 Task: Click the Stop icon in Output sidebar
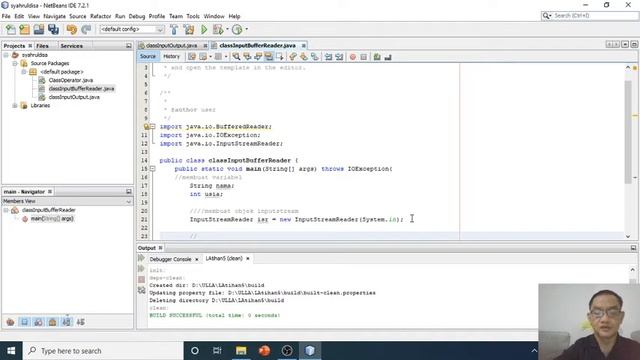tap(141, 279)
